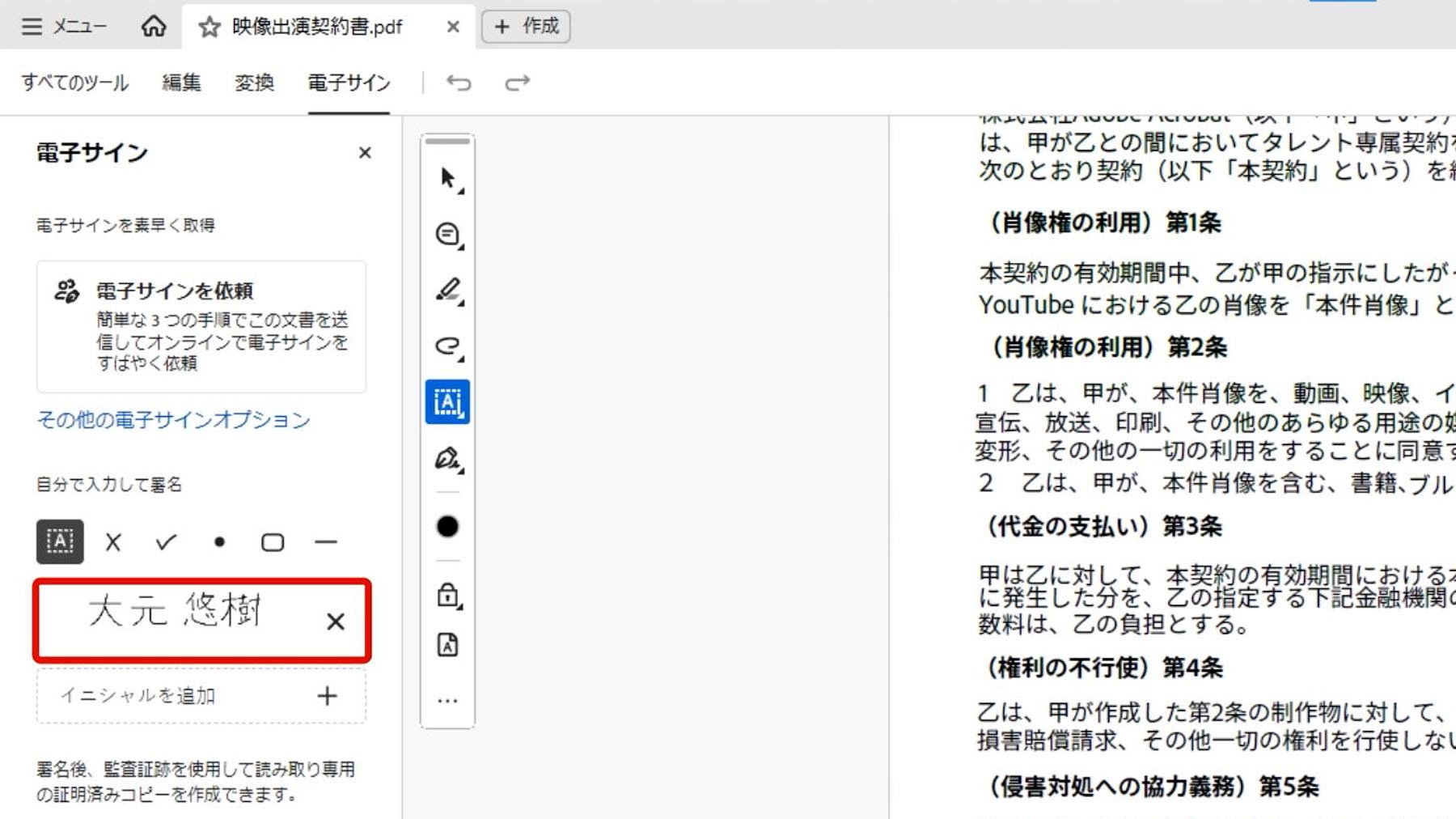Choose the dot mark tool
This screenshot has width=1456, height=819.
219,542
